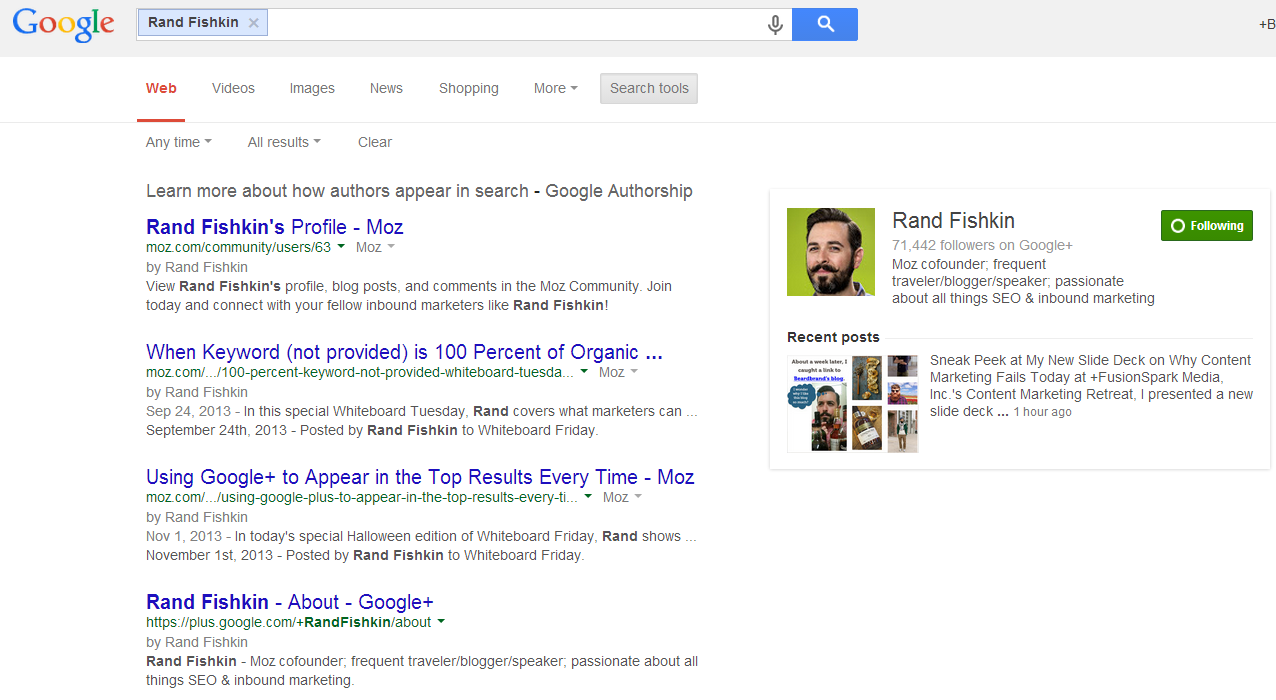Open the recent post image collage

click(x=852, y=403)
